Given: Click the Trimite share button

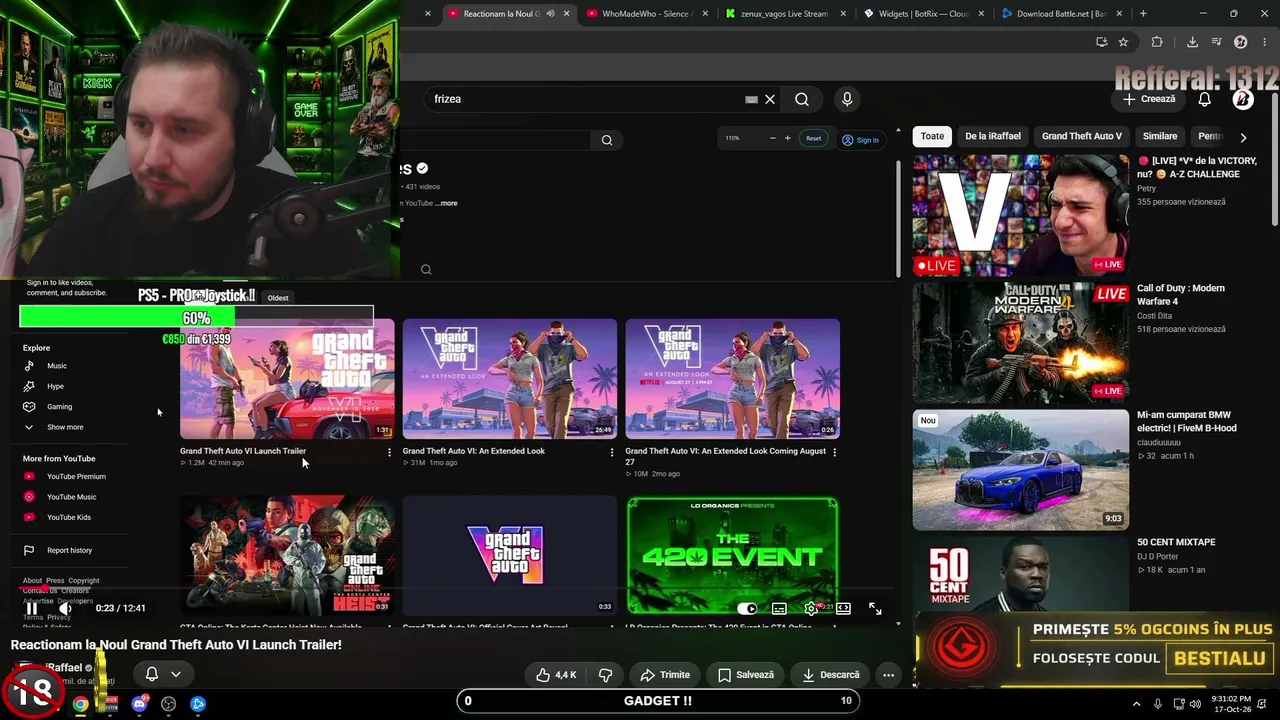Looking at the screenshot, I should (665, 675).
